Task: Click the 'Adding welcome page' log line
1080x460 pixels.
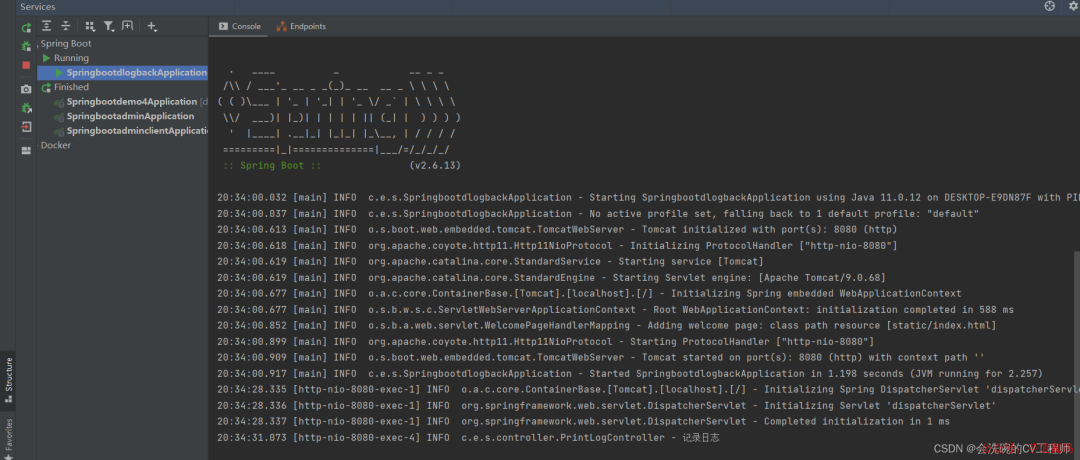Action: (x=606, y=325)
